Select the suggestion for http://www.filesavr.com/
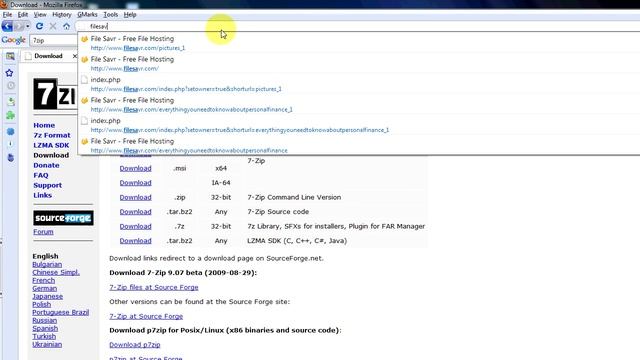This screenshot has height=360, width=640. (358, 64)
